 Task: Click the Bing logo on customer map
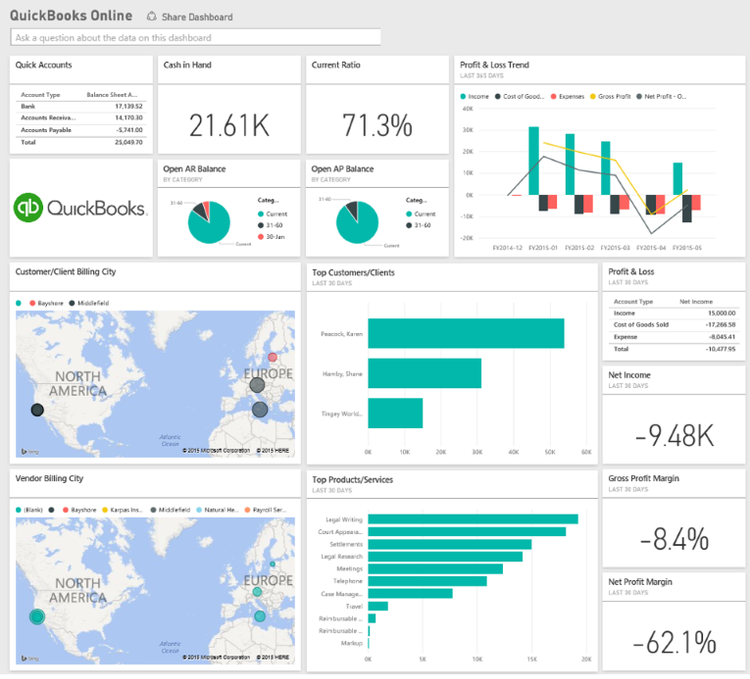pos(30,451)
